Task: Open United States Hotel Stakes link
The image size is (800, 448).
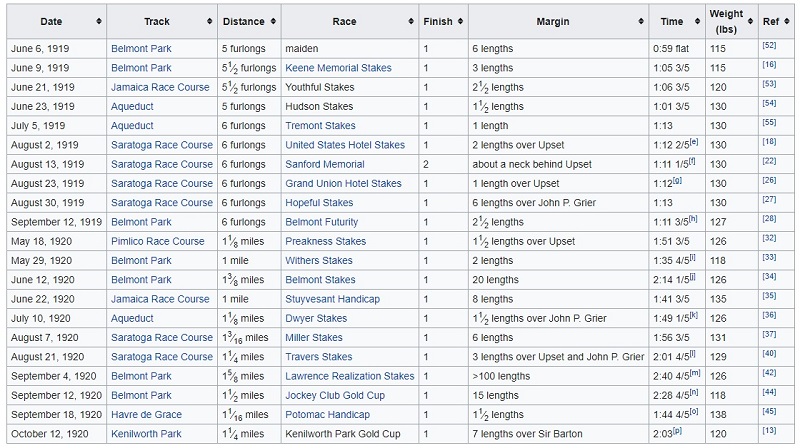Action: click(345, 145)
